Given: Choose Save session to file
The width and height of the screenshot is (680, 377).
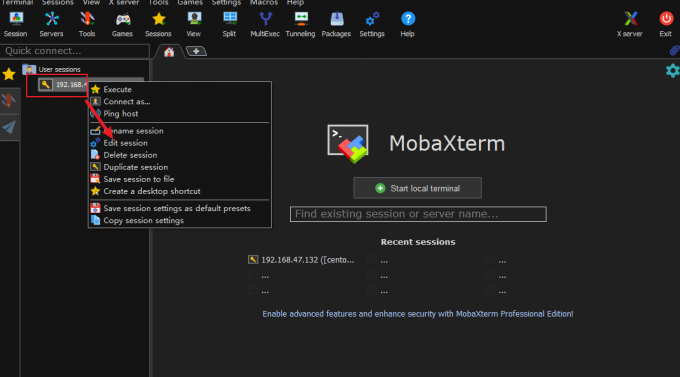Looking at the screenshot, I should click(x=180, y=179).
